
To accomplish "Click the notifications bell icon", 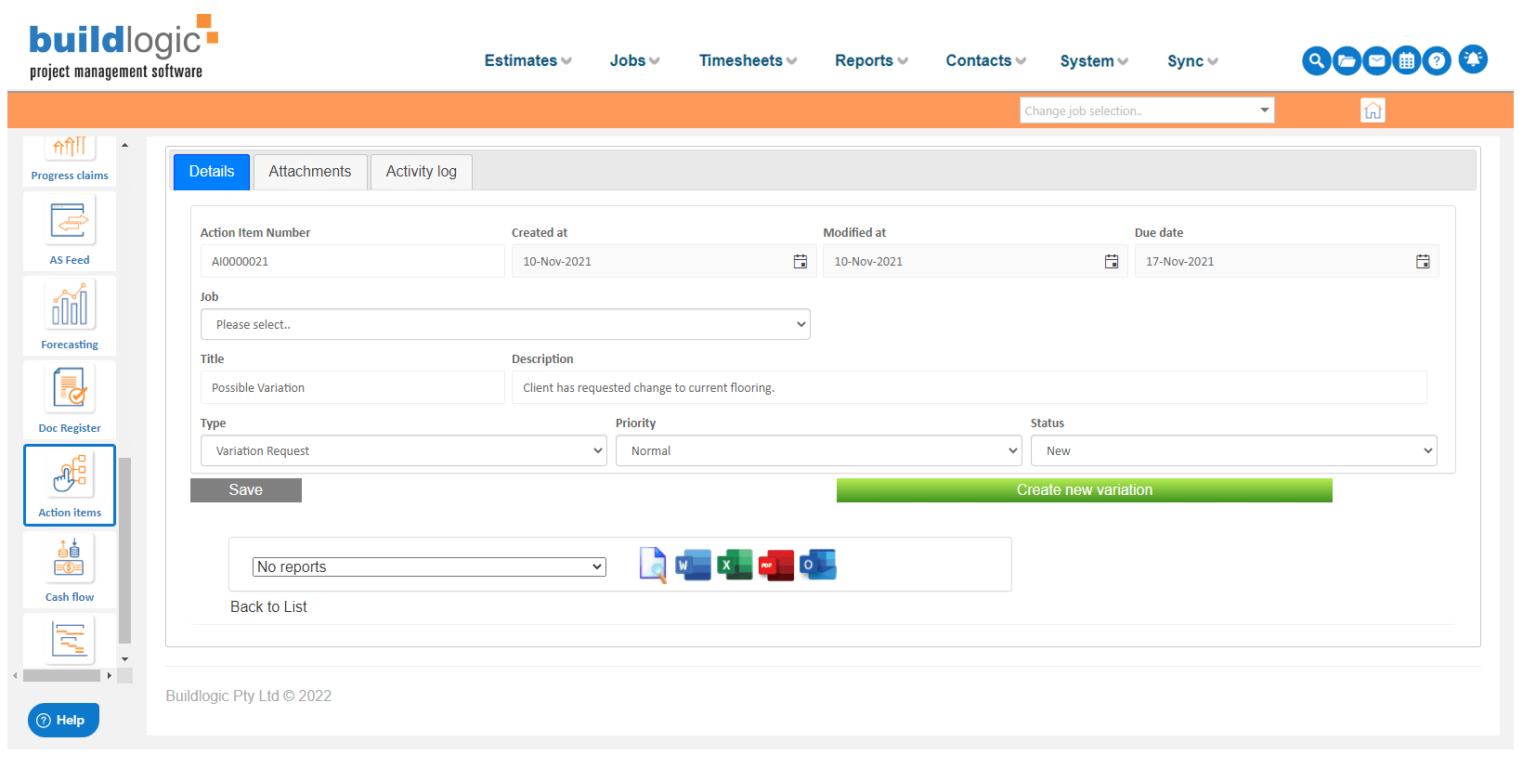I will pyautogui.click(x=1472, y=59).
